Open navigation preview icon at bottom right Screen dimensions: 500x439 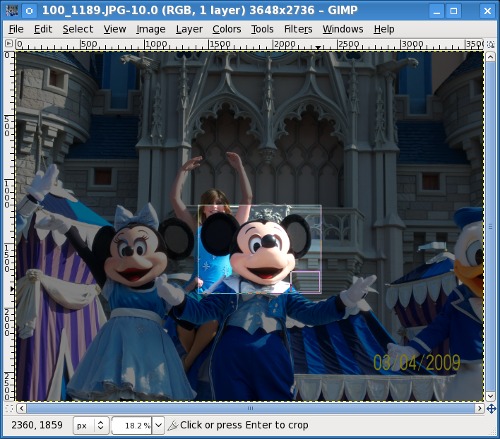click(491, 409)
